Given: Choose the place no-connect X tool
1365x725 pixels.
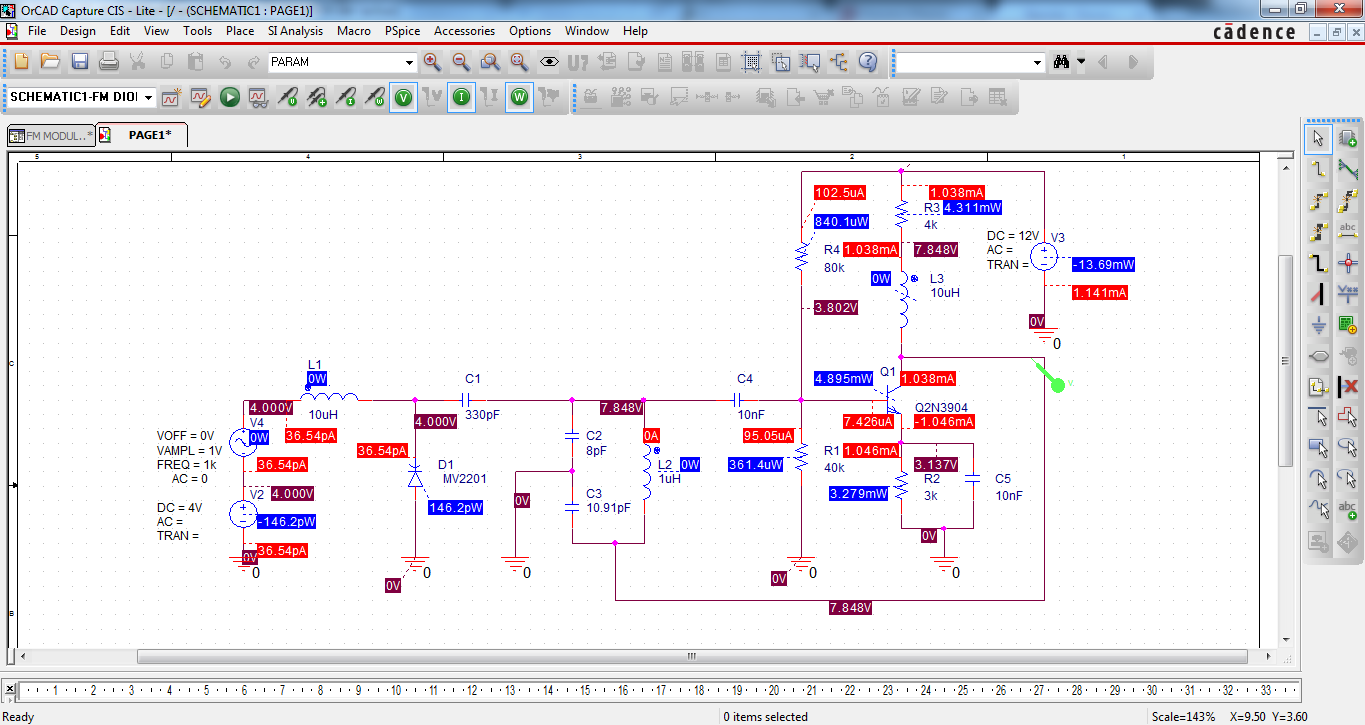Looking at the screenshot, I should [x=1348, y=387].
